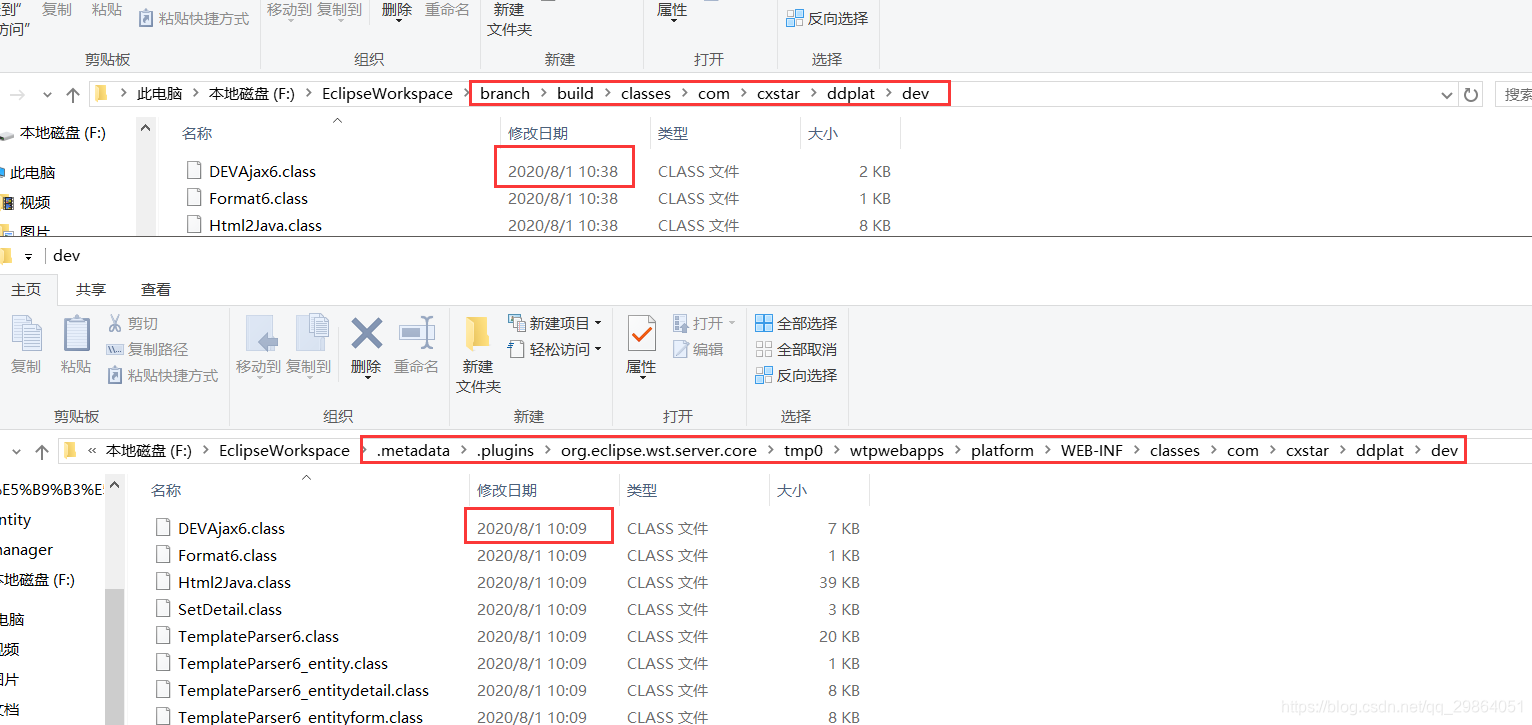Select Format6.class in lower window
Image resolution: width=1532 pixels, height=725 pixels.
[x=227, y=555]
